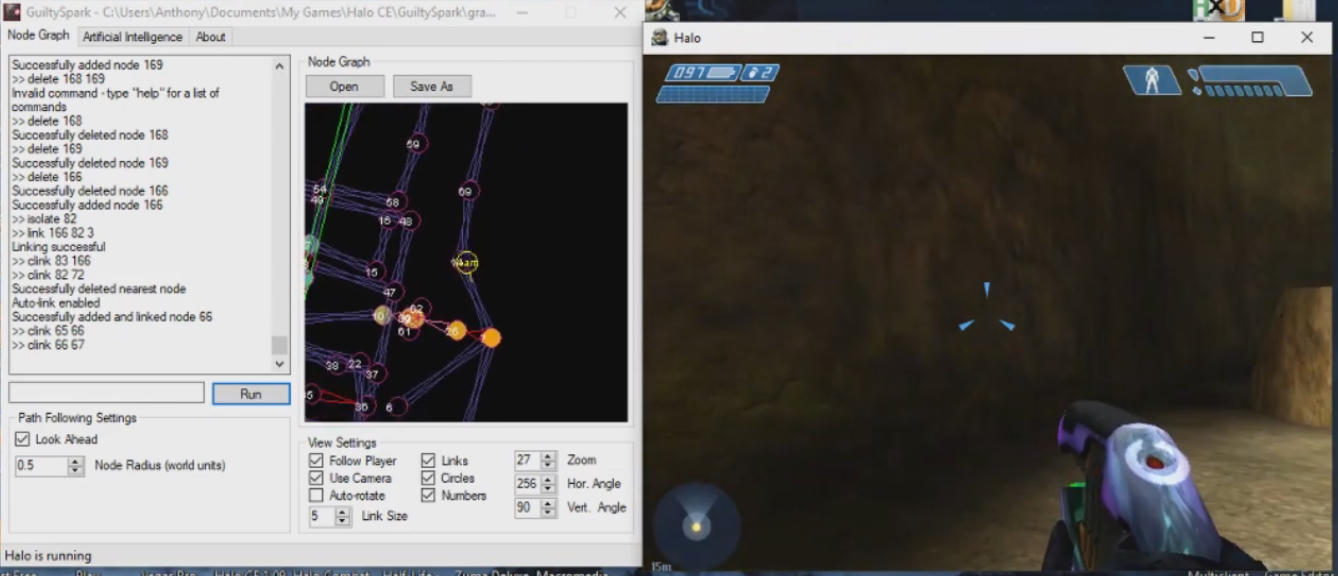This screenshot has height=576, width=1338.
Task: Click the Save As button
Action: pos(431,87)
